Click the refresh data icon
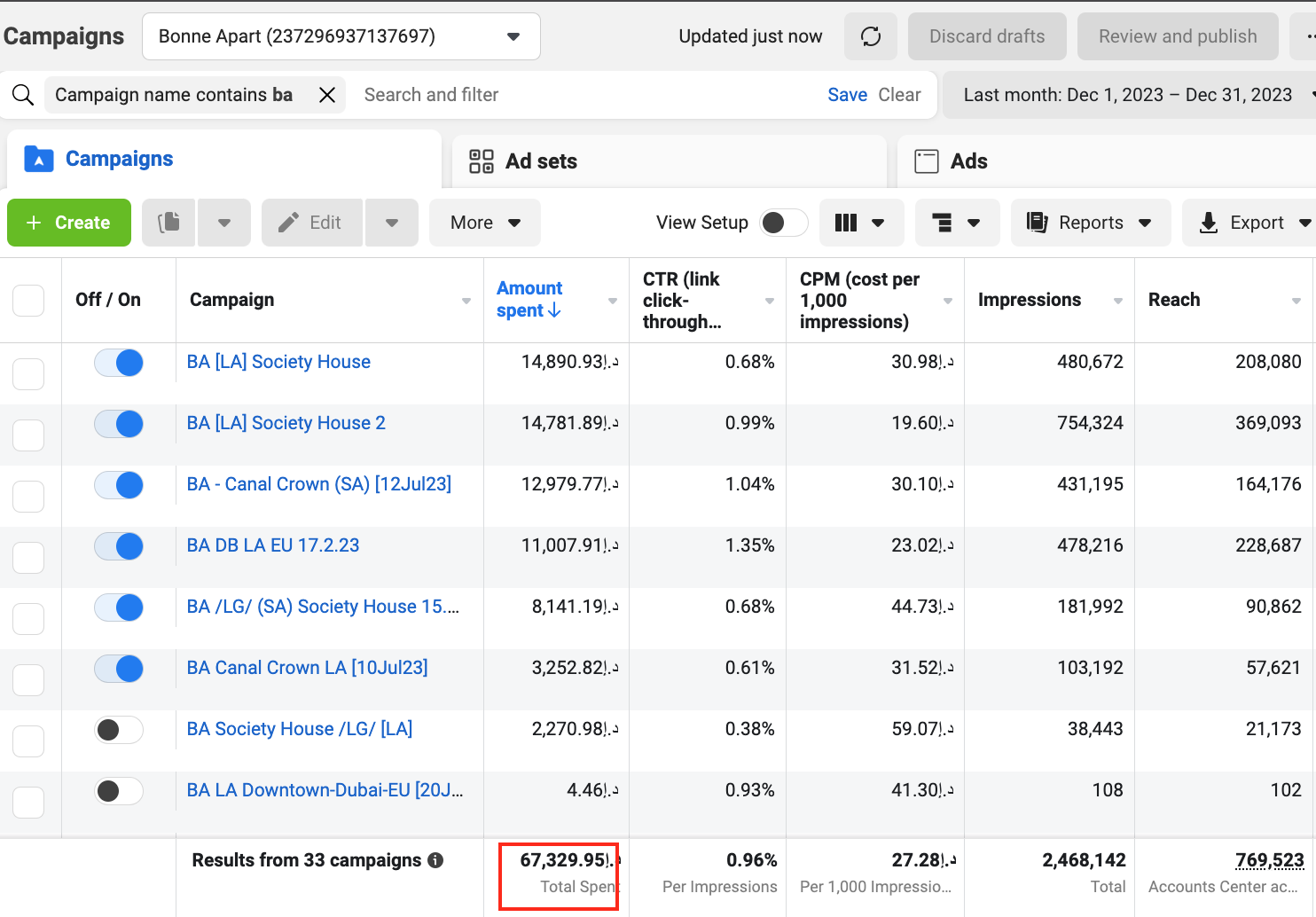1316x917 pixels. coord(870,36)
